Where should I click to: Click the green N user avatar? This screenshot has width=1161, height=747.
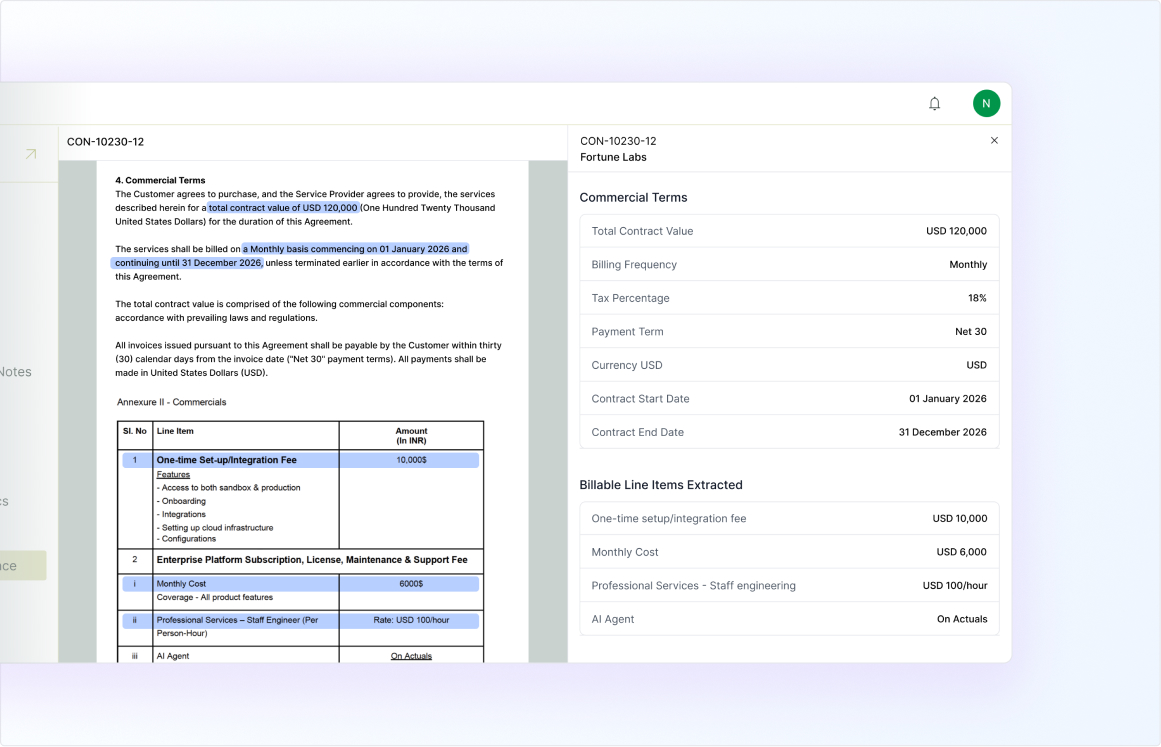pos(986,104)
